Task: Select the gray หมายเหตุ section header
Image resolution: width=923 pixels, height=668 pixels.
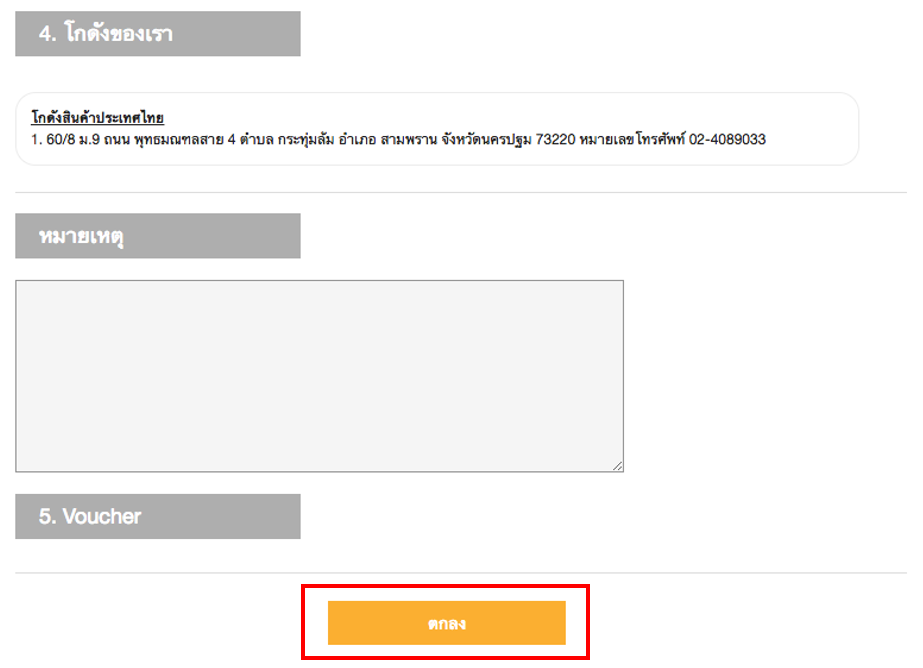Action: point(158,235)
